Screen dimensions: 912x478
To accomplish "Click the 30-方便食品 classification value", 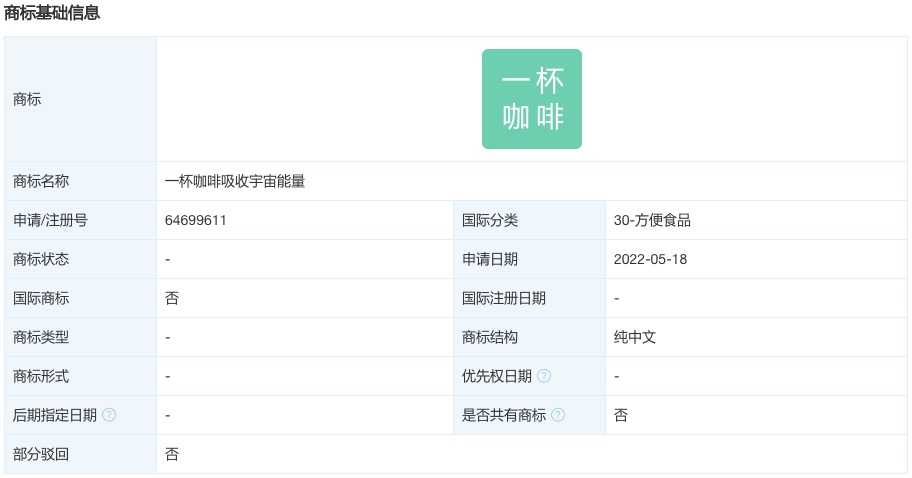I will [652, 220].
